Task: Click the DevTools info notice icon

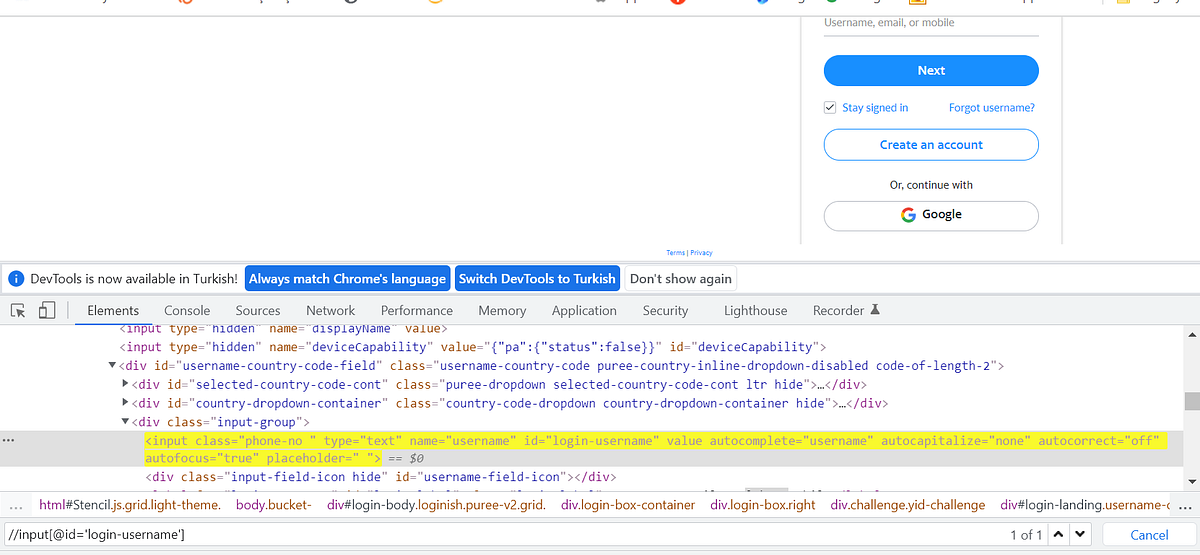Action: [15, 279]
